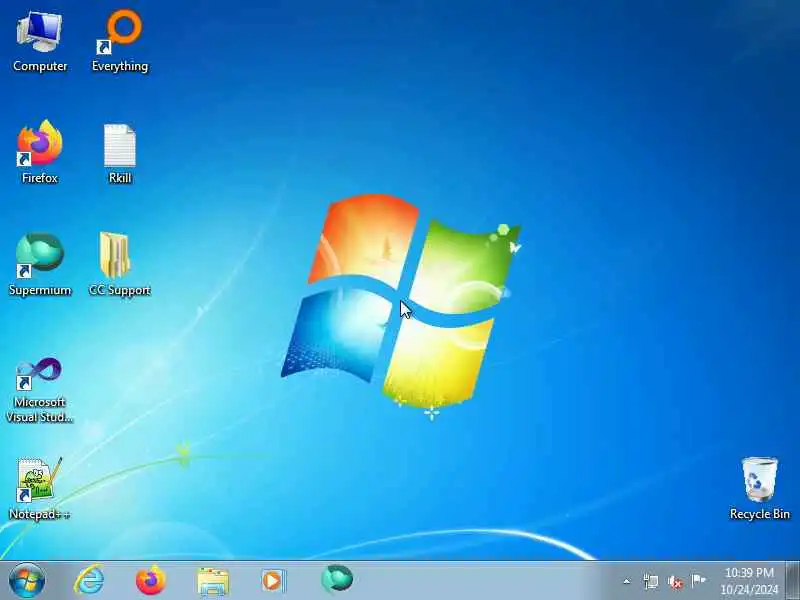The width and height of the screenshot is (800, 600).
Task: Open the clock showing 10:39 PM
Action: click(749, 581)
